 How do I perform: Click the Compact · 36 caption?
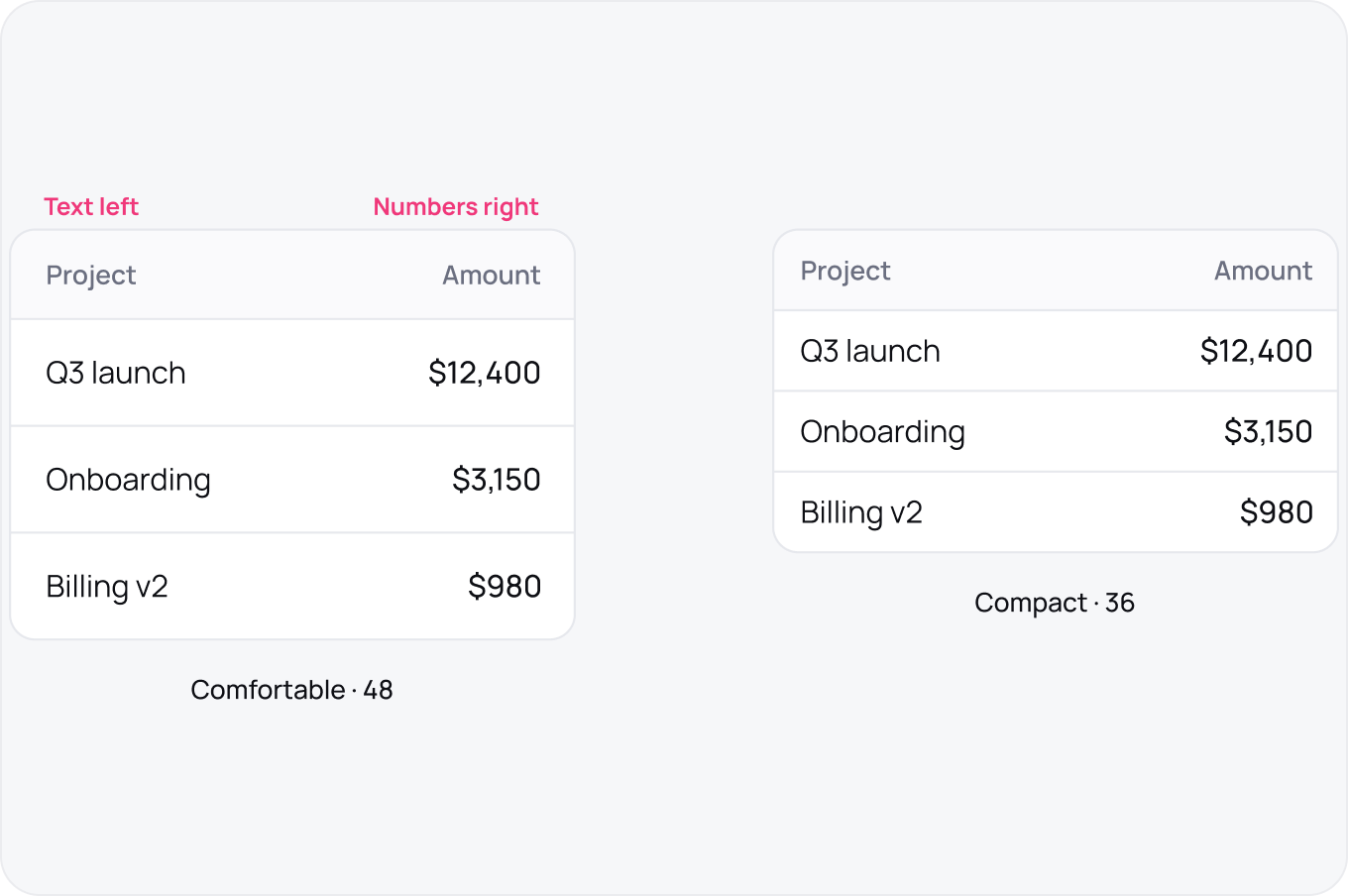1055,603
